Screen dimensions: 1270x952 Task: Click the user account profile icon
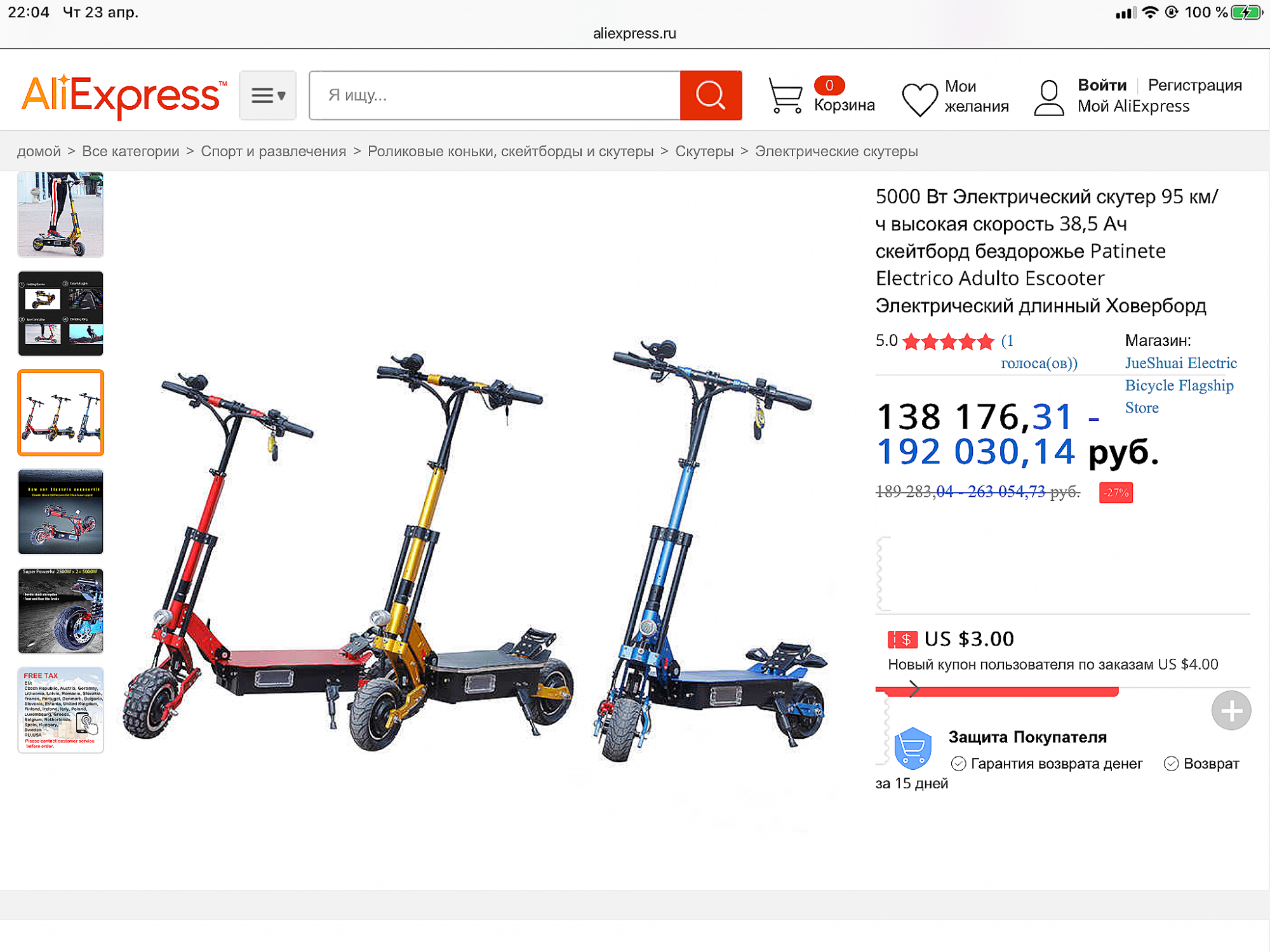(x=1049, y=98)
